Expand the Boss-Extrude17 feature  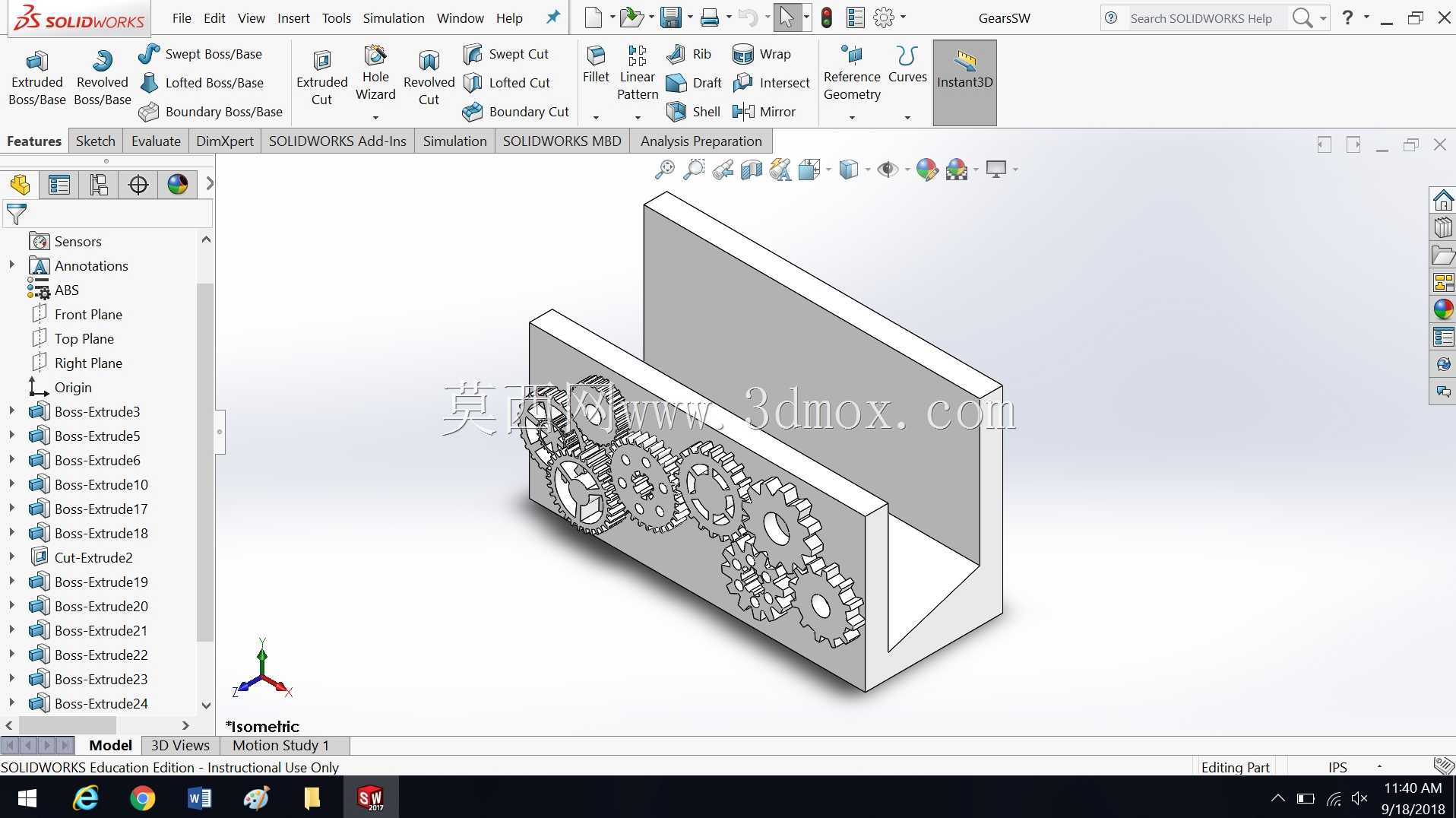pos(11,509)
